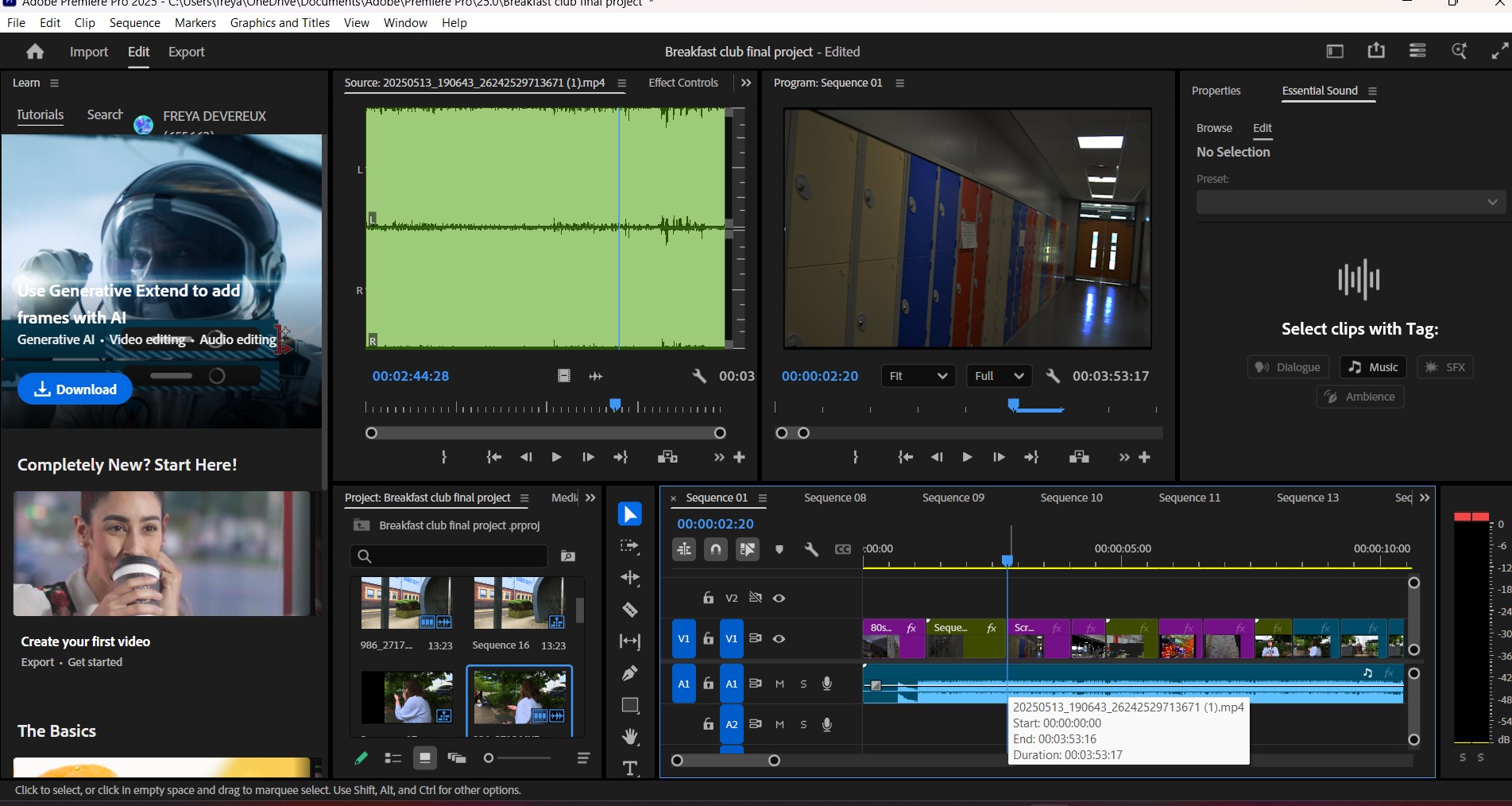Tag clips as Music
This screenshot has width=1512, height=806.
1374,366
